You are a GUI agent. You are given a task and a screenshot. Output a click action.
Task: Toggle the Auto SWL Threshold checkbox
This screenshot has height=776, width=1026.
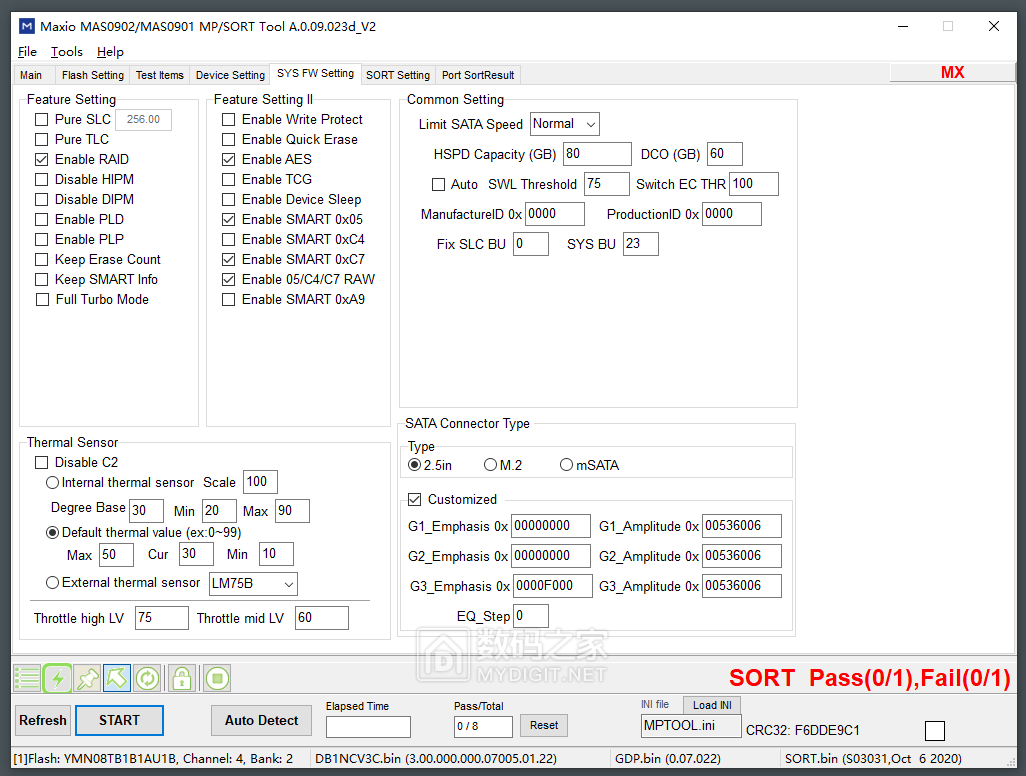point(438,185)
